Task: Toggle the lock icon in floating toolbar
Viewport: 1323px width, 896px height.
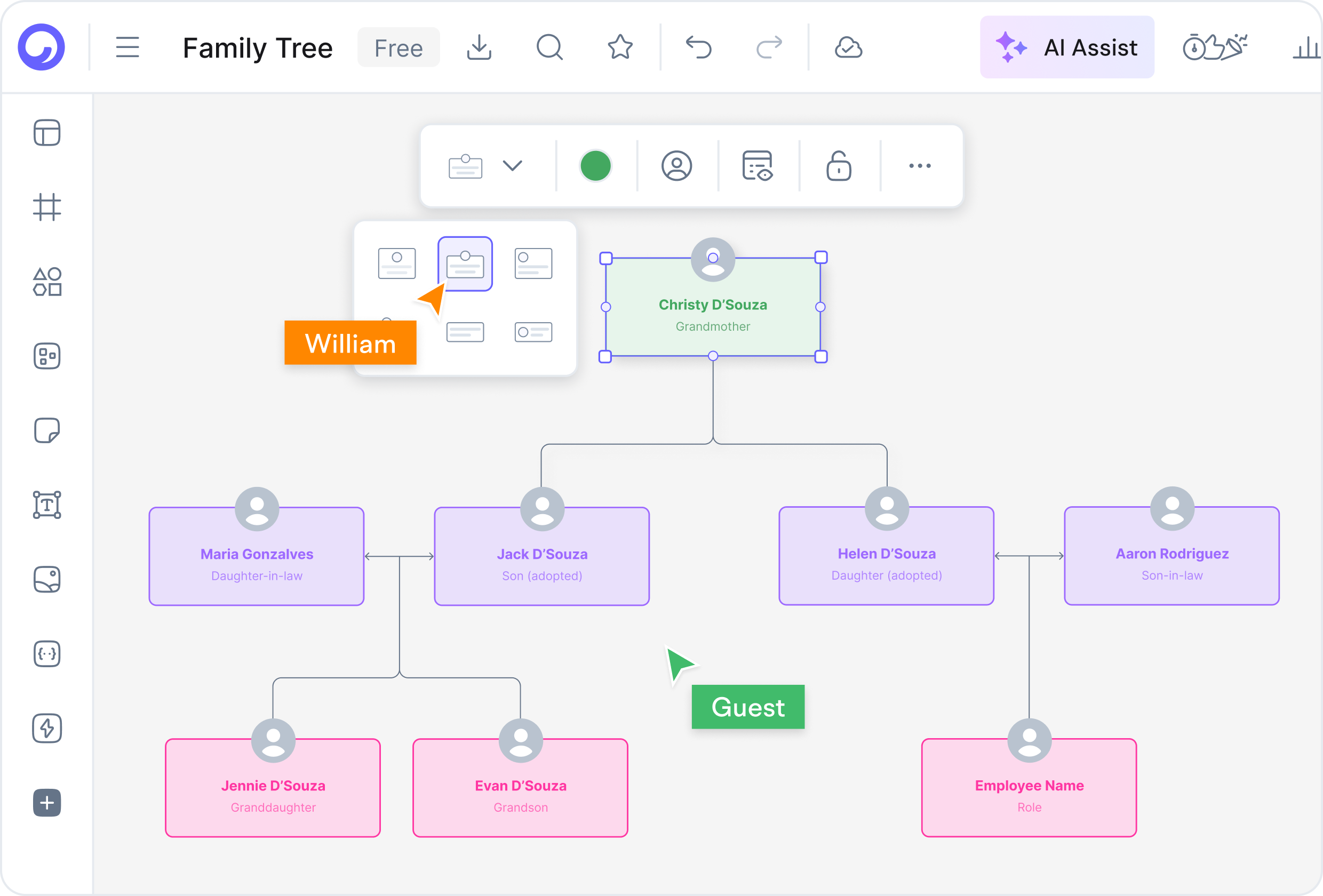Action: click(x=839, y=166)
